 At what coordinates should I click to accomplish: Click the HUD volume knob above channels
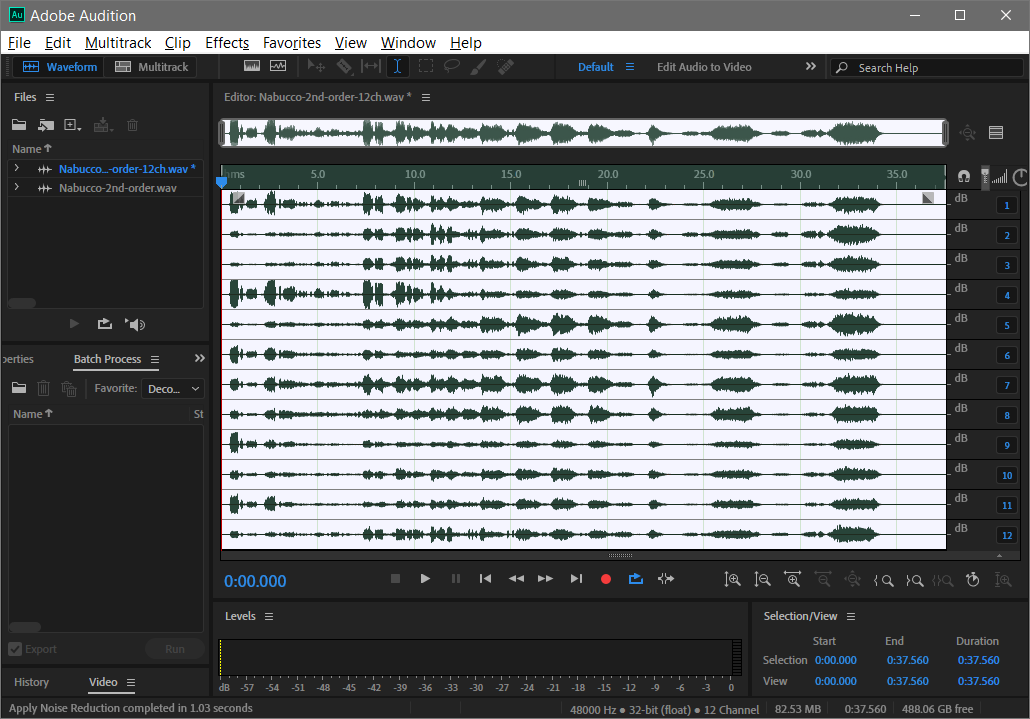pos(1020,177)
